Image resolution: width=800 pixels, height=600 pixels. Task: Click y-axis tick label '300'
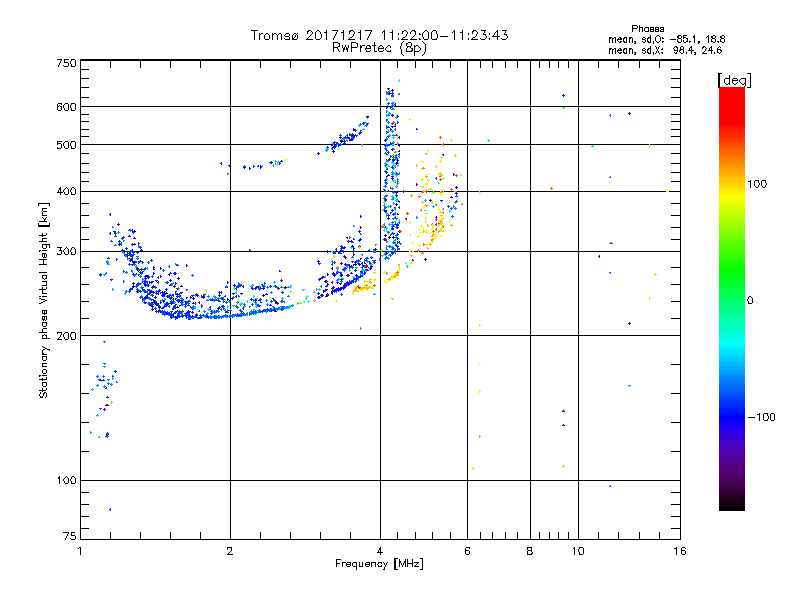pyautogui.click(x=66, y=252)
